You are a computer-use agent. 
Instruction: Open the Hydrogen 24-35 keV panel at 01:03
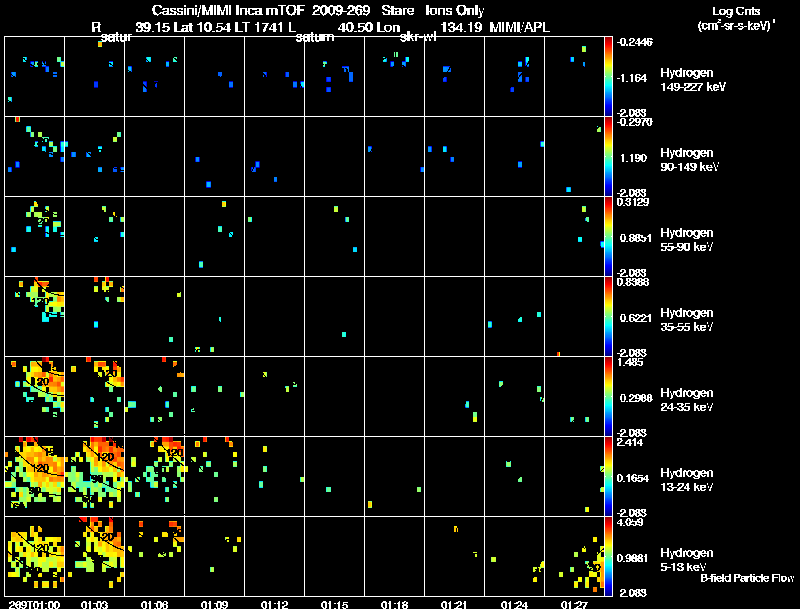pos(94,396)
